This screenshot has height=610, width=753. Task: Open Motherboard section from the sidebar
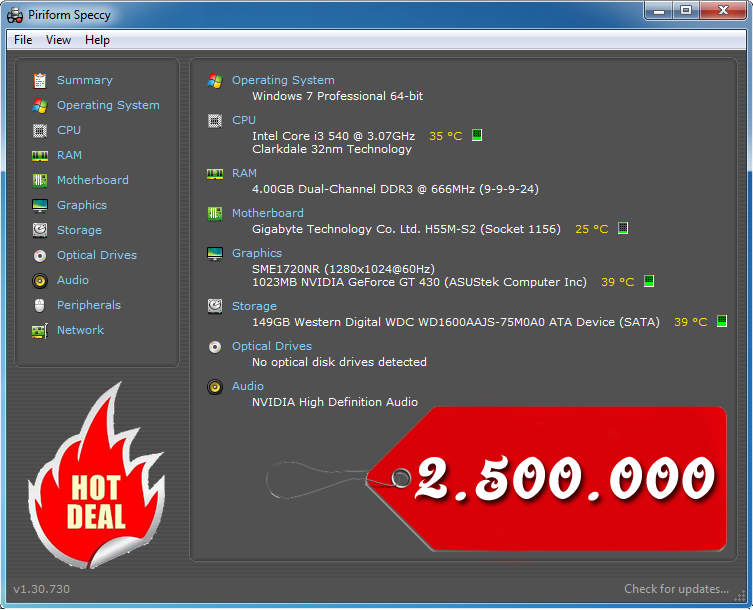[x=93, y=180]
